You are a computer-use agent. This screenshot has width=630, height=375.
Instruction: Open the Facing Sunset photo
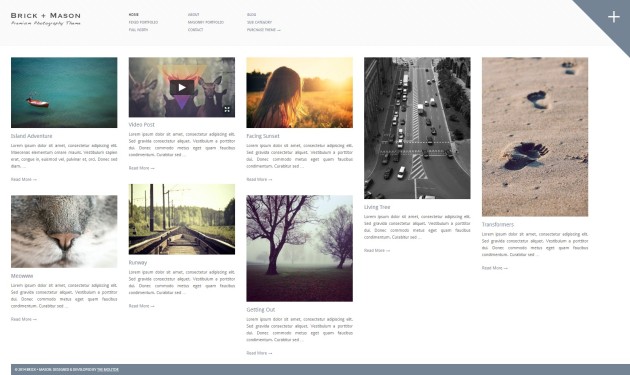click(300, 92)
